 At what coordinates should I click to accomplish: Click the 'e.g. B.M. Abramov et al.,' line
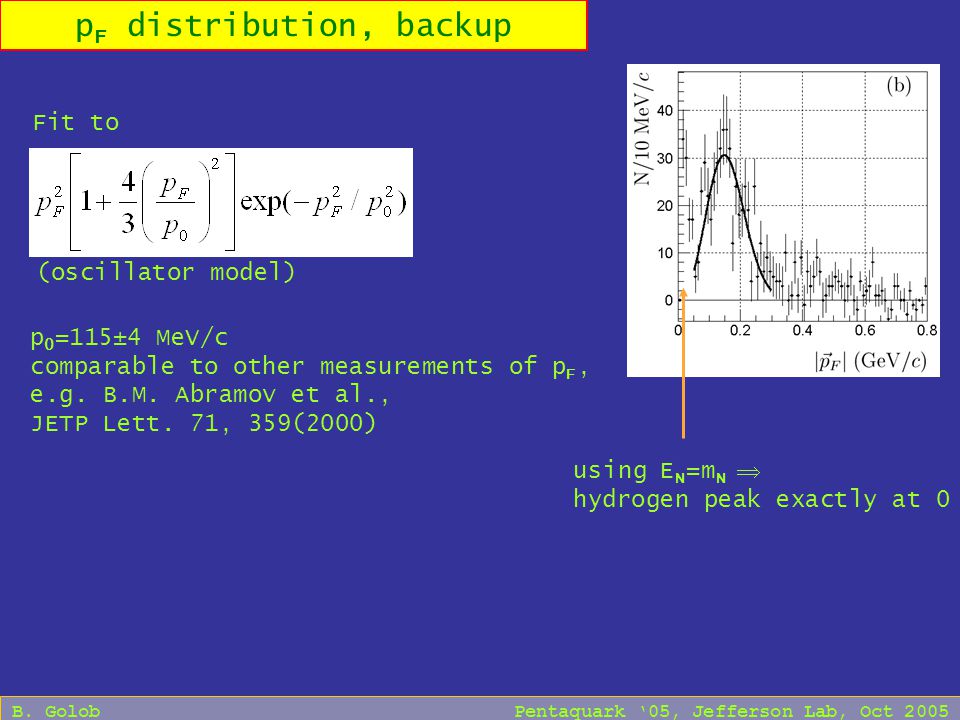pyautogui.click(x=210, y=394)
